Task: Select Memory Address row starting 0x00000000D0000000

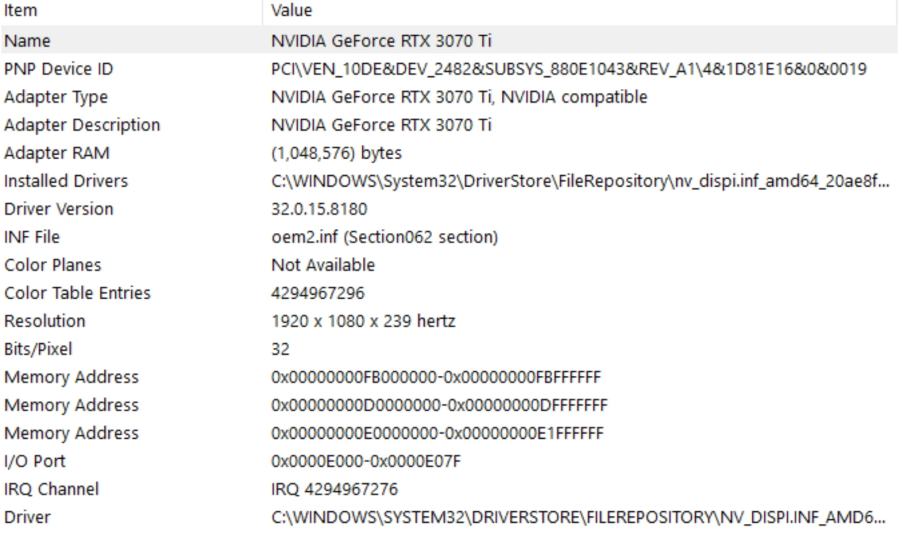Action: point(72,405)
